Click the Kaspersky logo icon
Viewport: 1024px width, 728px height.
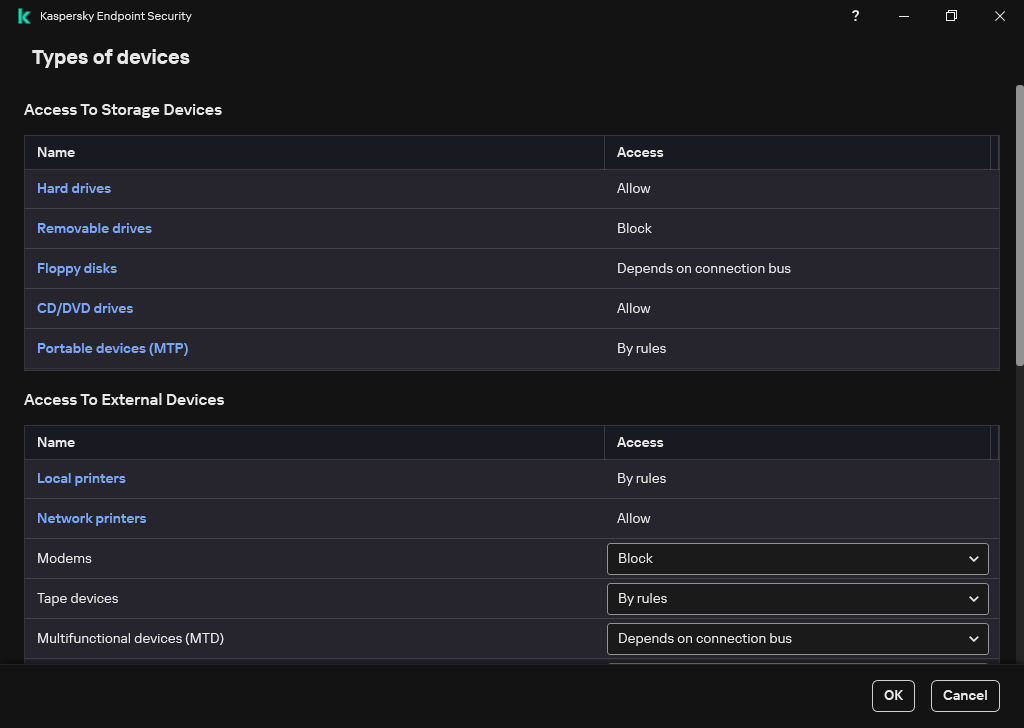[x=22, y=15]
